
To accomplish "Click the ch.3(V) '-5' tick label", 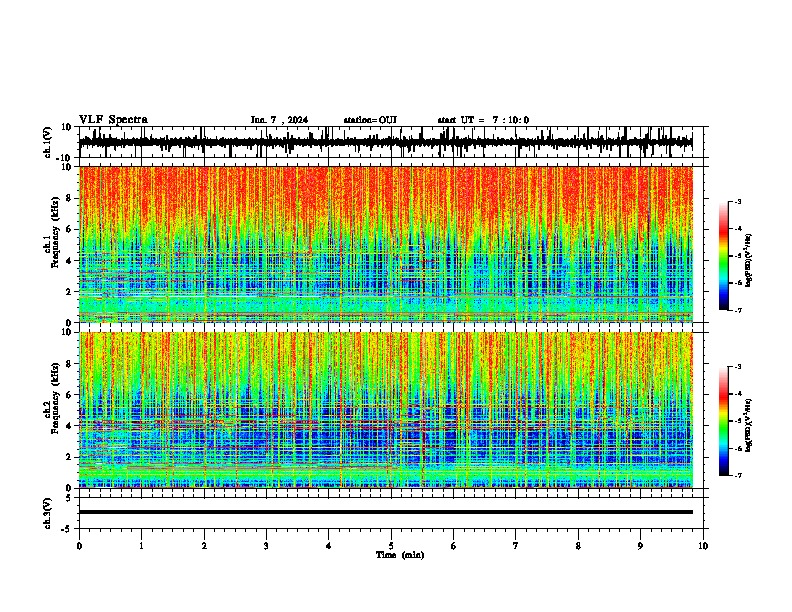I will click(67, 529).
